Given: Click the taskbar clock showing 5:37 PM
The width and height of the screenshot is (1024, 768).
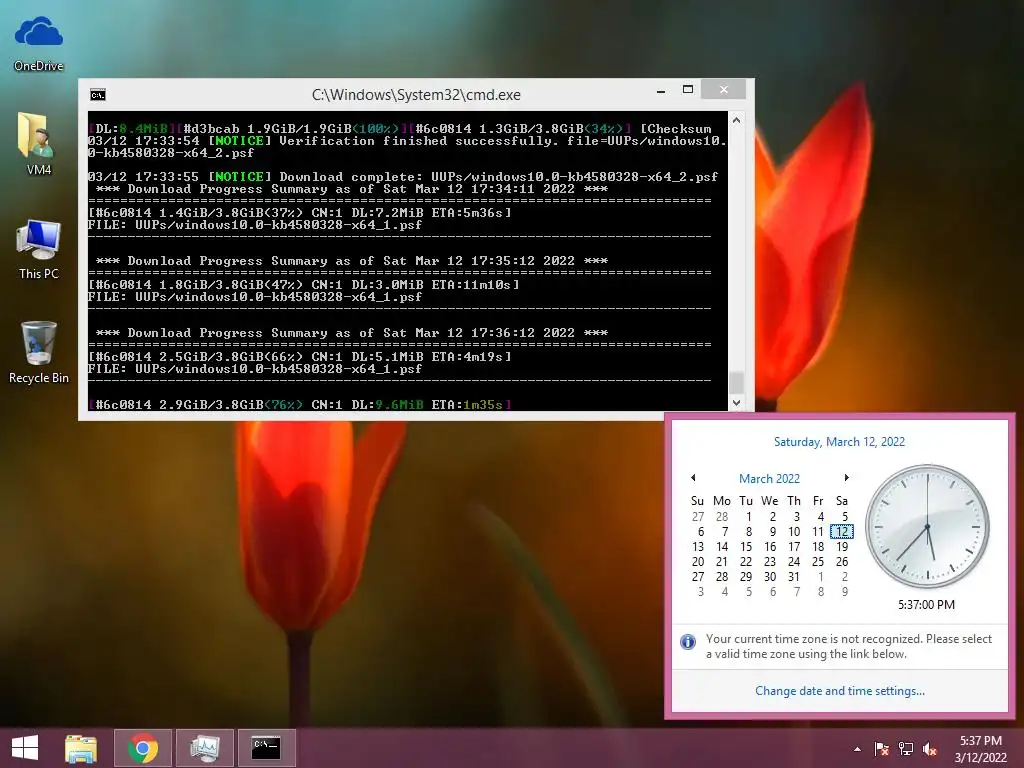Looking at the screenshot, I should (x=980, y=749).
